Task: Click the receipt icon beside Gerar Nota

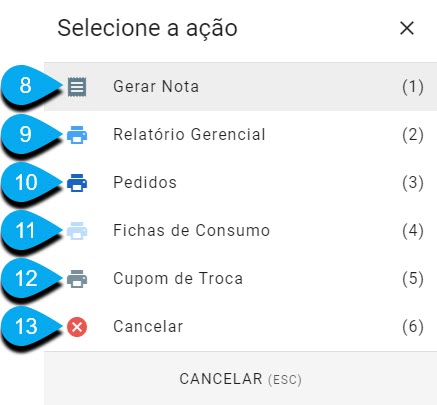Action: tap(77, 87)
